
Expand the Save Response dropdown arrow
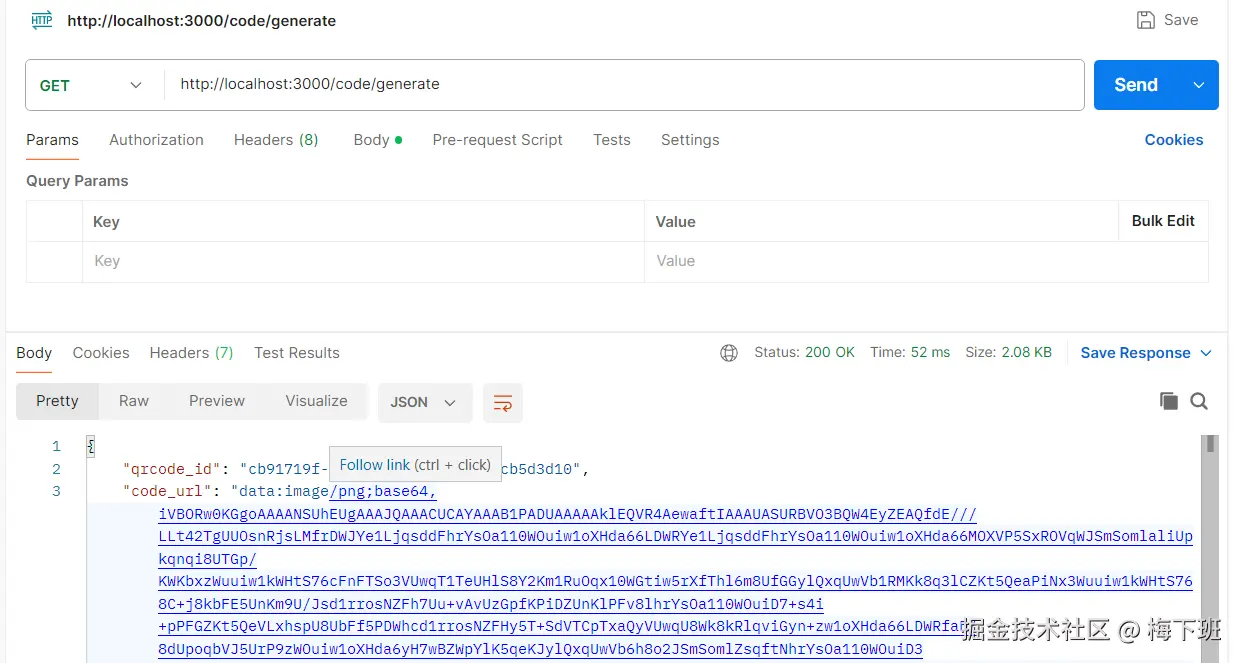pos(1205,353)
